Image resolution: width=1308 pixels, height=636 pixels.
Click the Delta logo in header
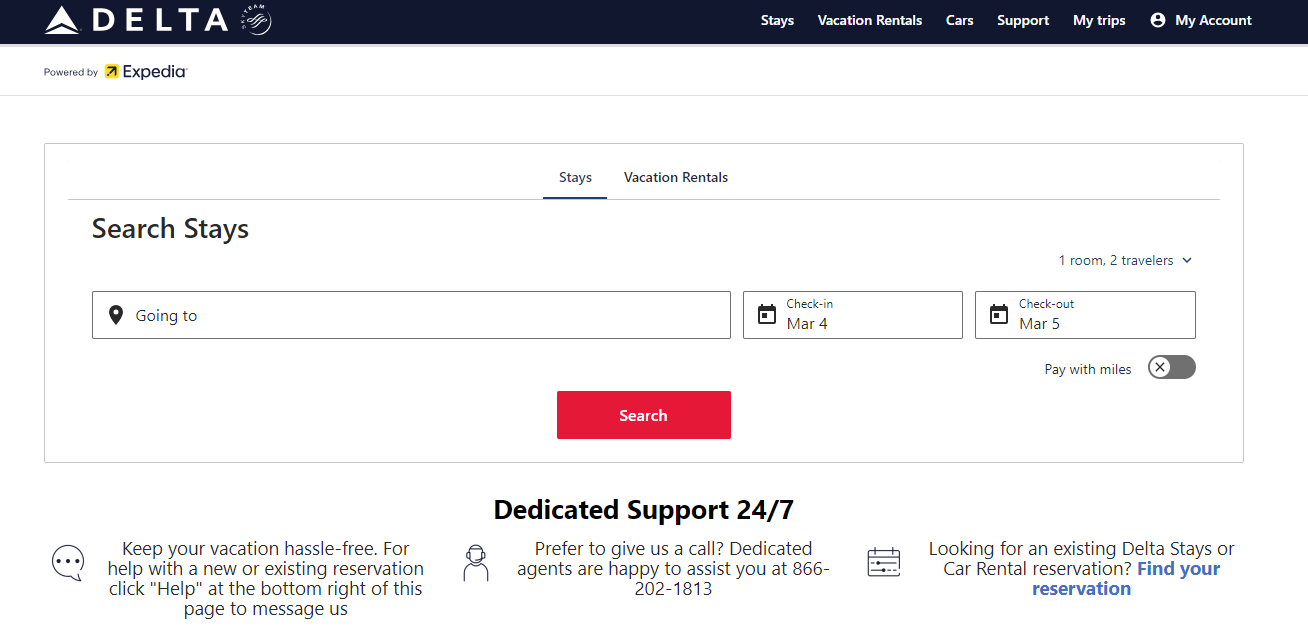pos(137,20)
